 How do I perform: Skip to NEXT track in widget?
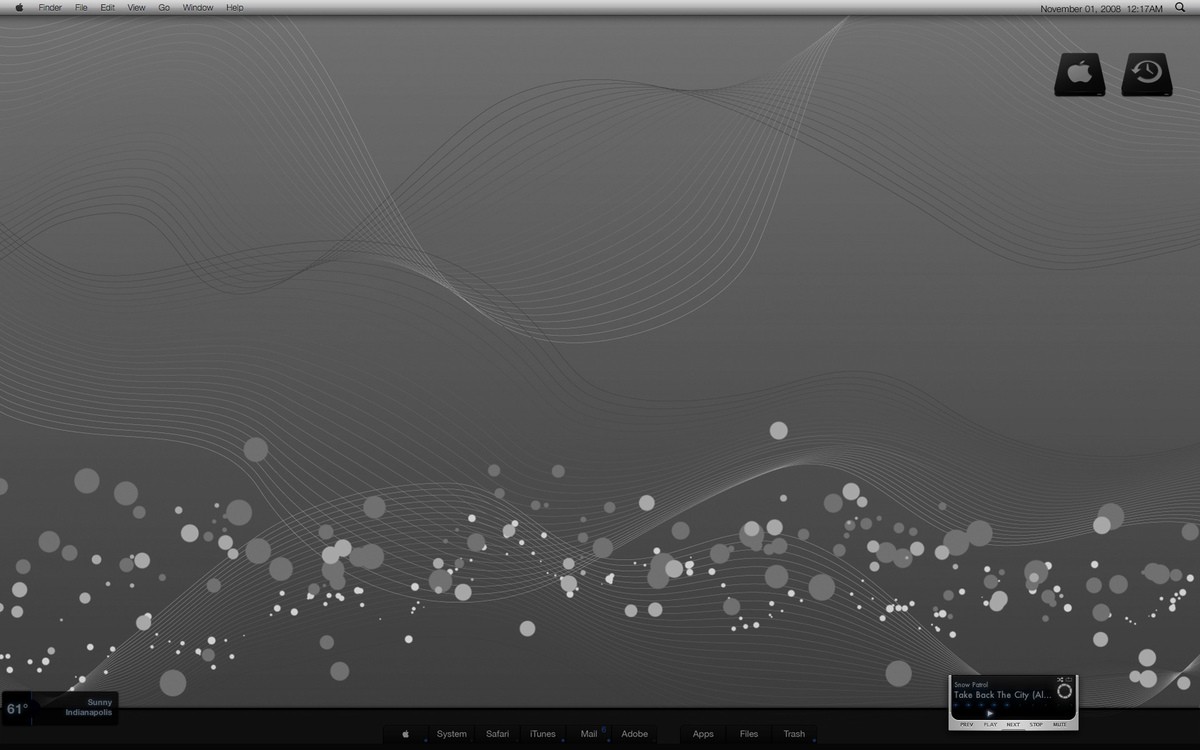1013,724
